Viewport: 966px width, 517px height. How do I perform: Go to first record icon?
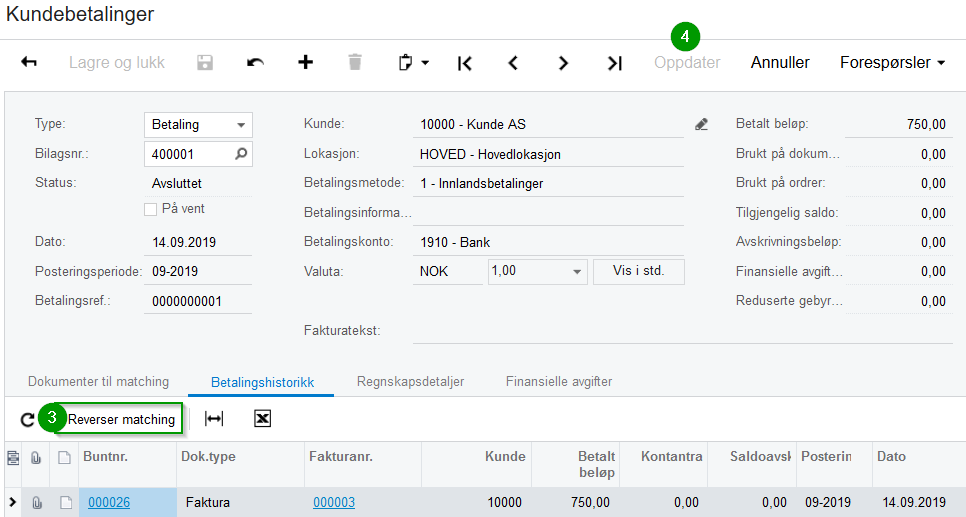pos(464,63)
